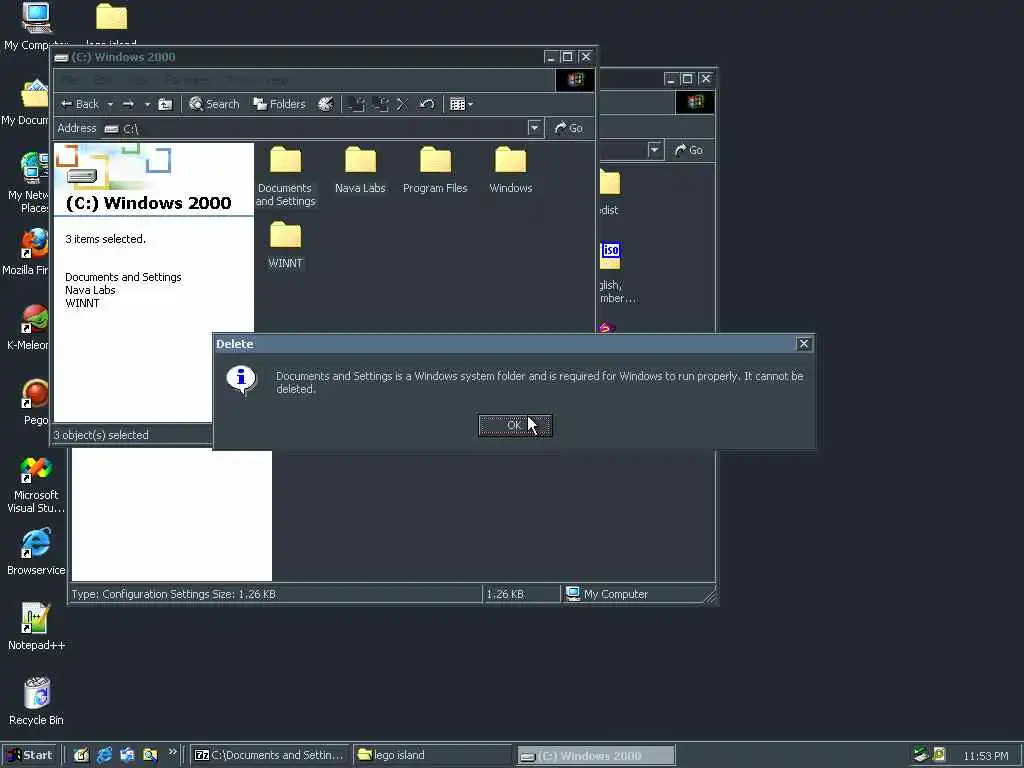Open the Views dropdown button
Image resolution: width=1024 pixels, height=768 pixels.
point(461,104)
